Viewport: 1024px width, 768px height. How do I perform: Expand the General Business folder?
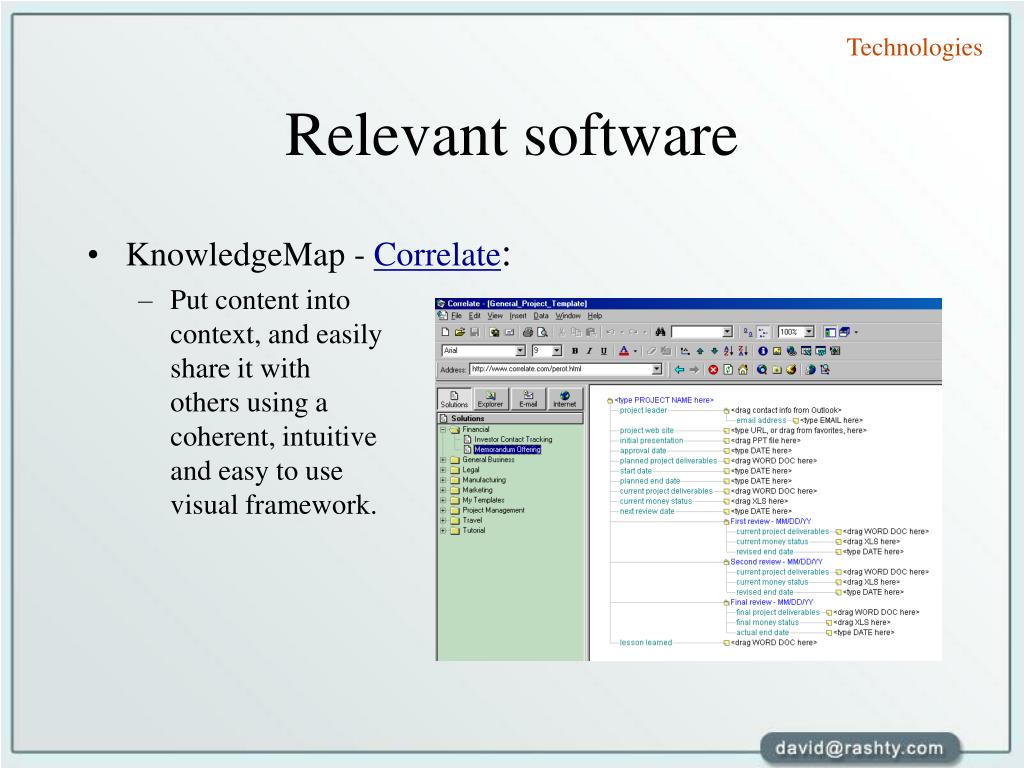click(443, 460)
